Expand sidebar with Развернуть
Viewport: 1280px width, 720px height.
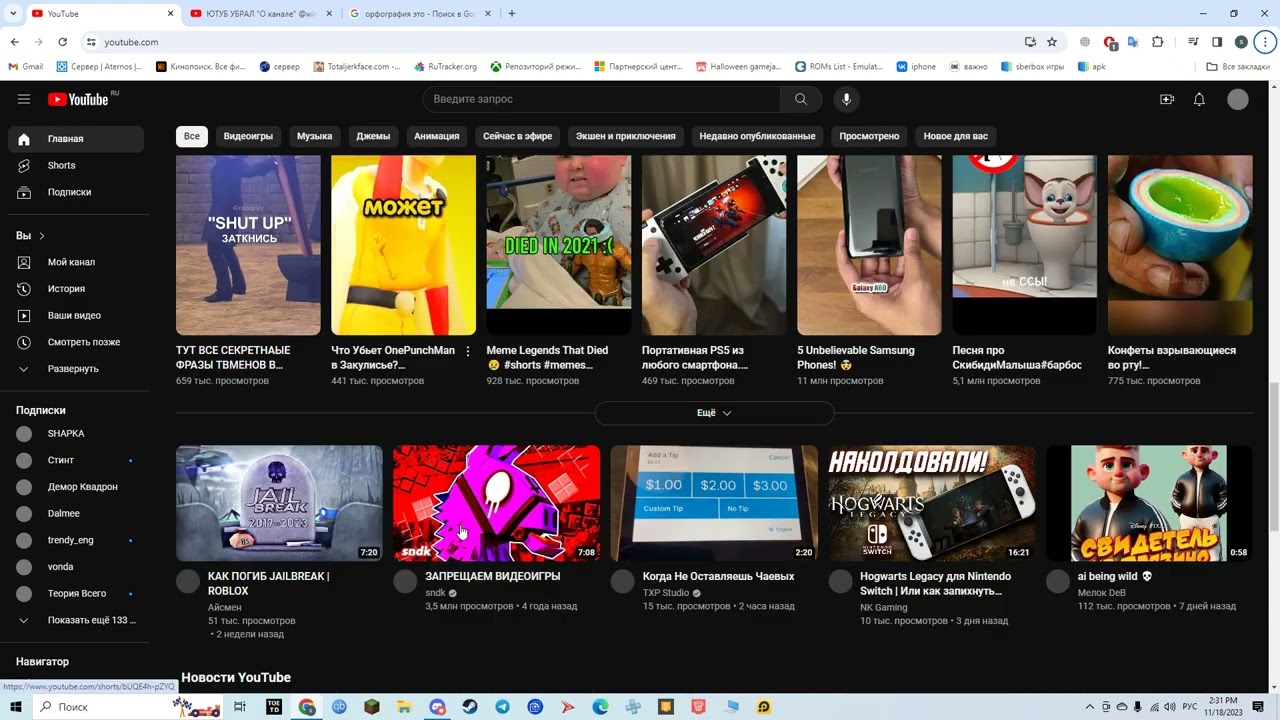(76, 369)
